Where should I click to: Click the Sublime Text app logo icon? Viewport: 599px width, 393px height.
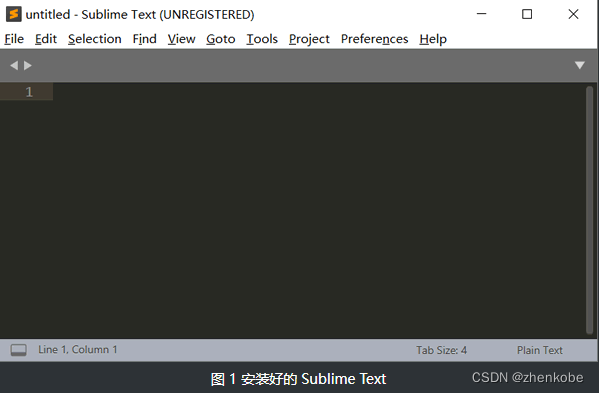14,14
